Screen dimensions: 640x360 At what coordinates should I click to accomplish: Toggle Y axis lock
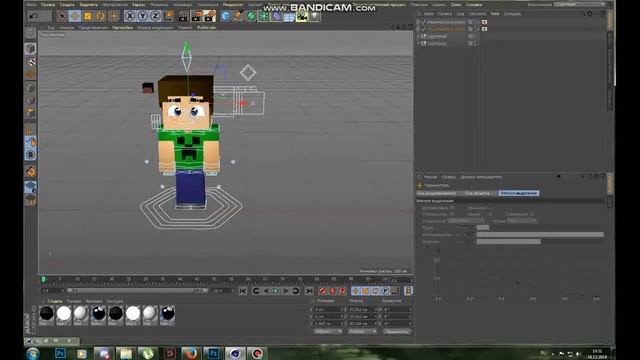point(142,16)
